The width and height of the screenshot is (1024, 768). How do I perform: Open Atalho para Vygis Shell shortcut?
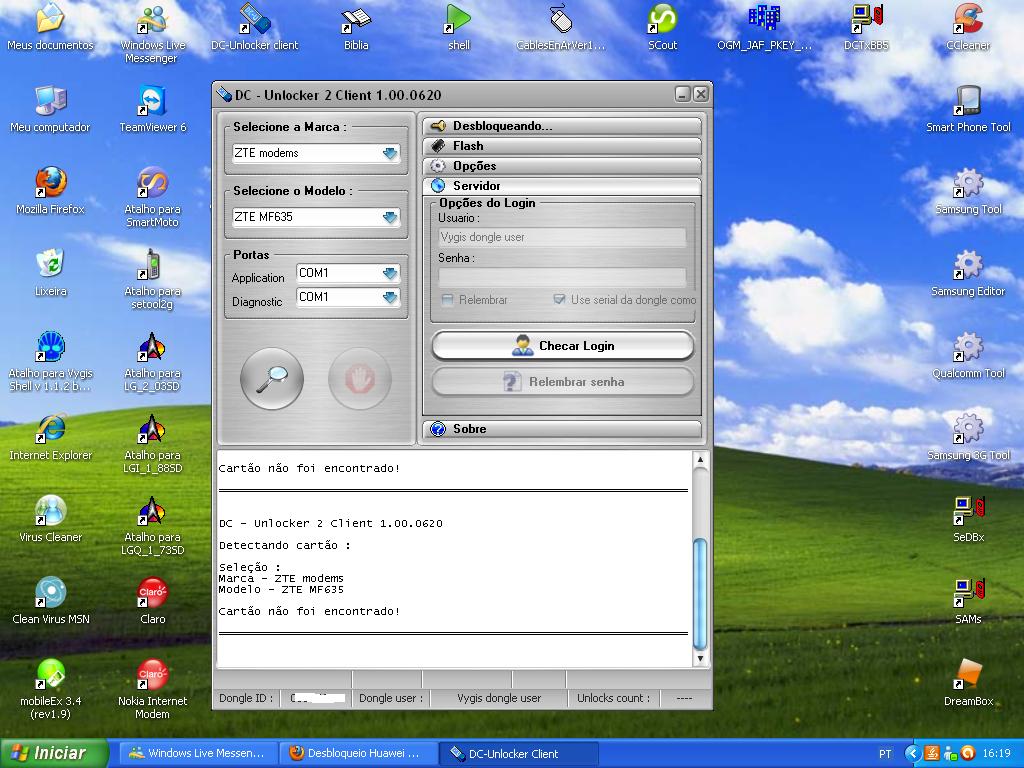(50, 362)
